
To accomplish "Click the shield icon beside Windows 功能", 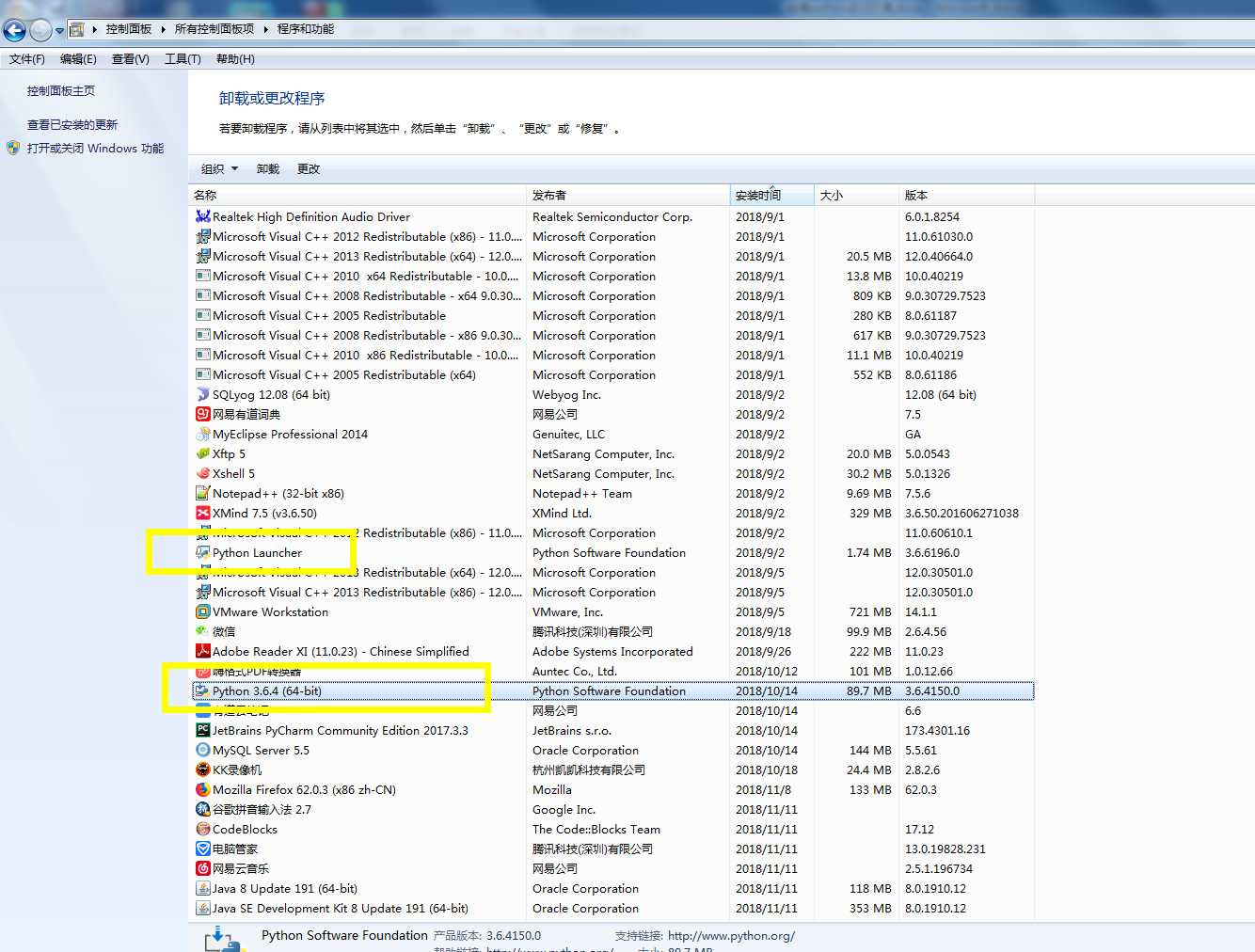I will [x=13, y=148].
